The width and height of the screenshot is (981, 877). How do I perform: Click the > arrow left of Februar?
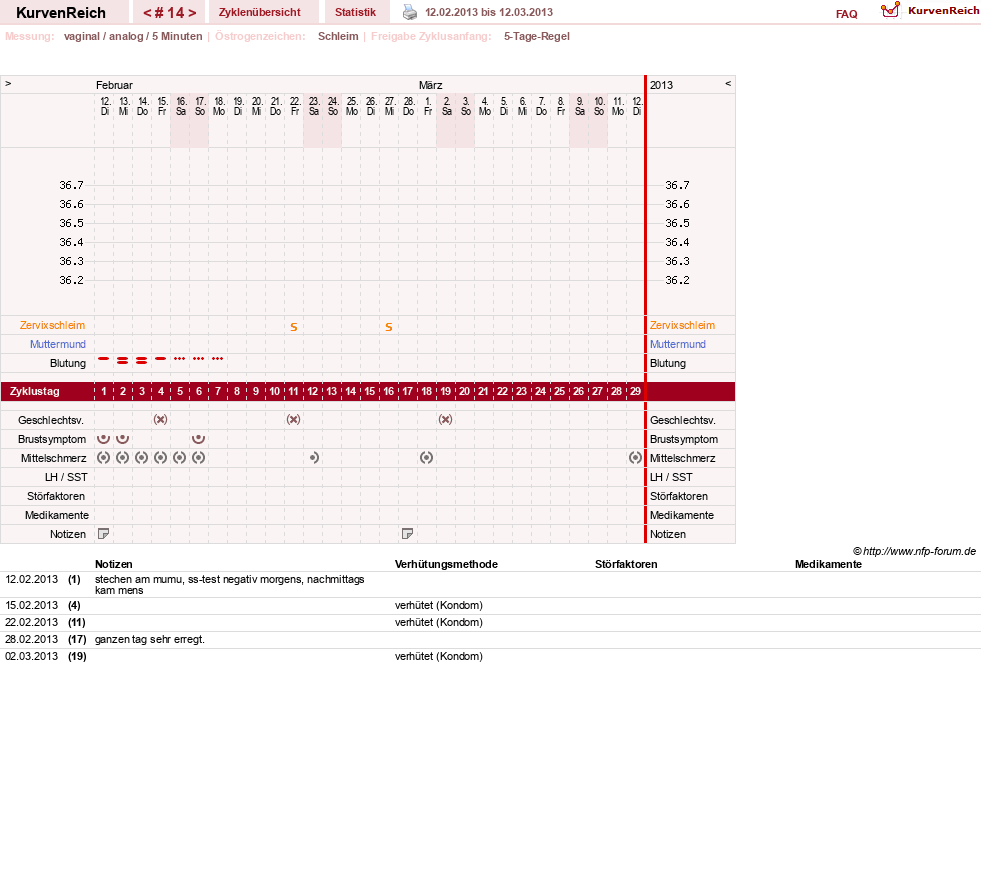(8, 83)
